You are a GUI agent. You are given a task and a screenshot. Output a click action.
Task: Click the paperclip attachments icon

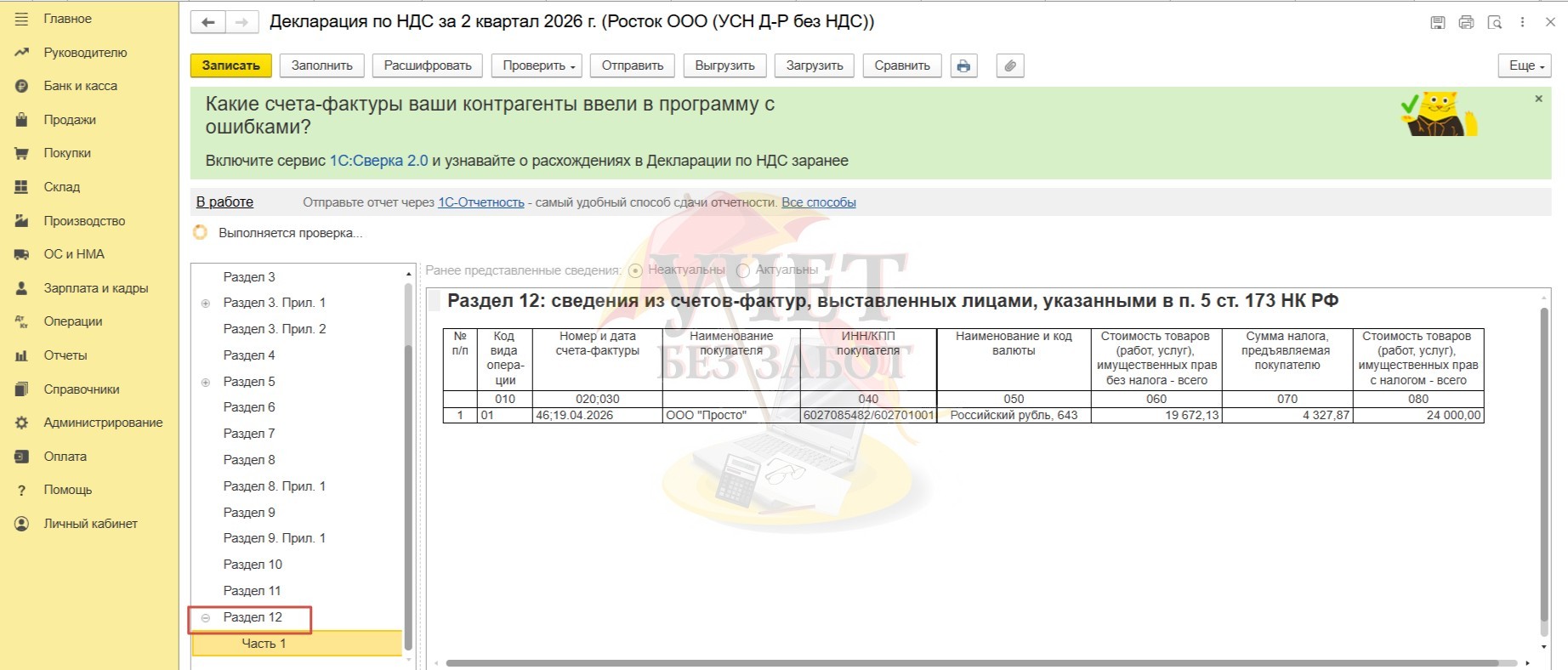[1009, 65]
